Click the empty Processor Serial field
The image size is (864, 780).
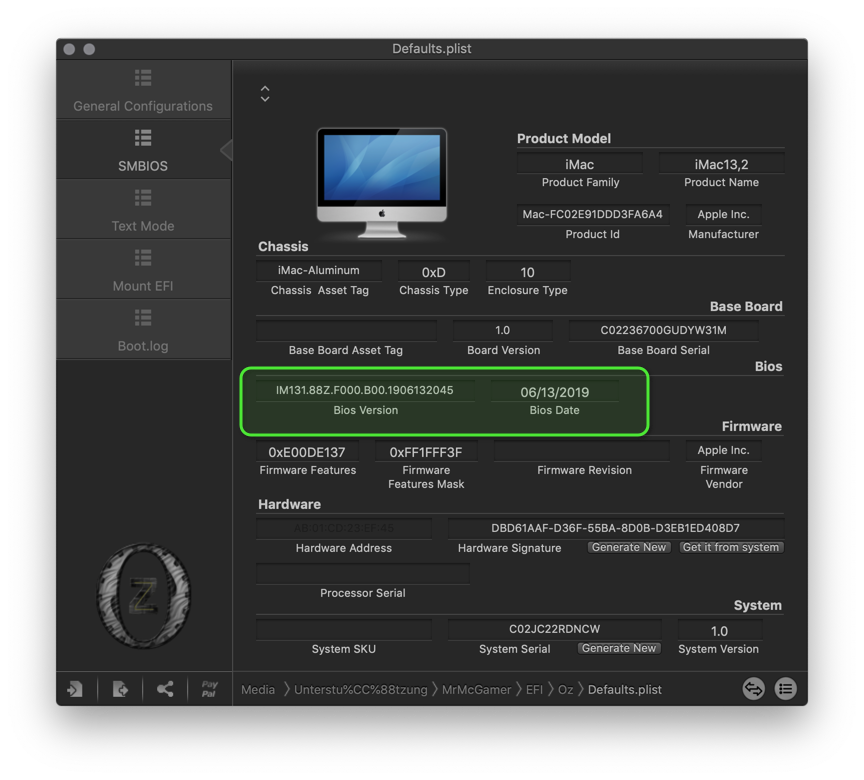(363, 573)
